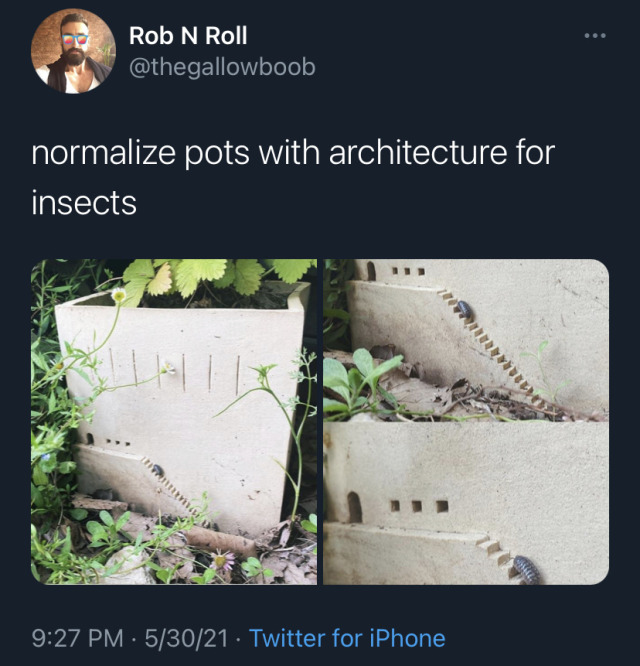Click the white flower near the pot's top-left rim
Viewport: 640px width, 666px height.
(119, 295)
